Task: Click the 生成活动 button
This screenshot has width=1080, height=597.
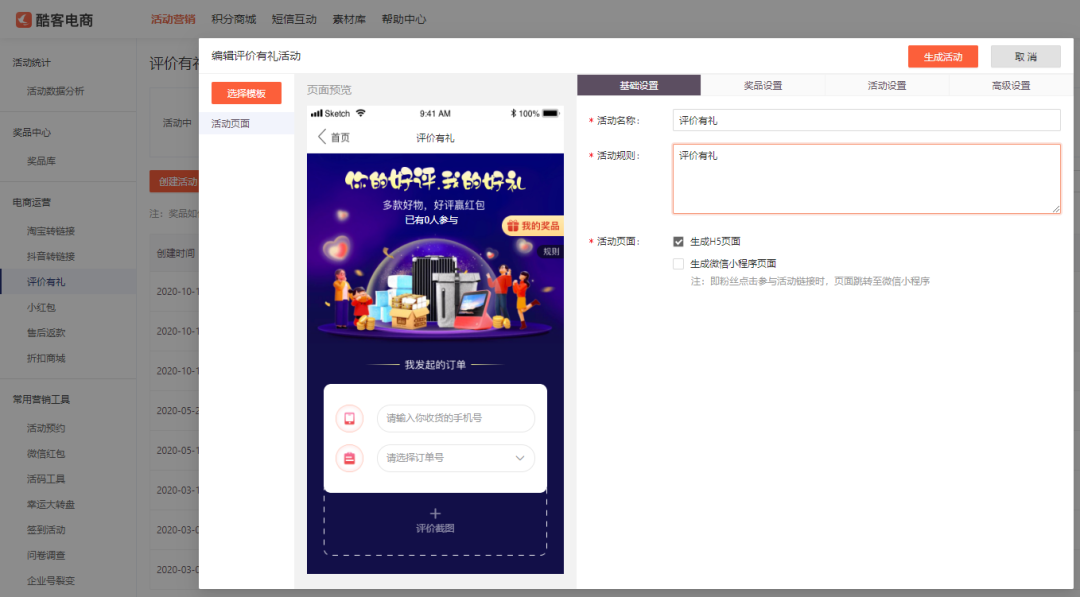Action: (943, 56)
